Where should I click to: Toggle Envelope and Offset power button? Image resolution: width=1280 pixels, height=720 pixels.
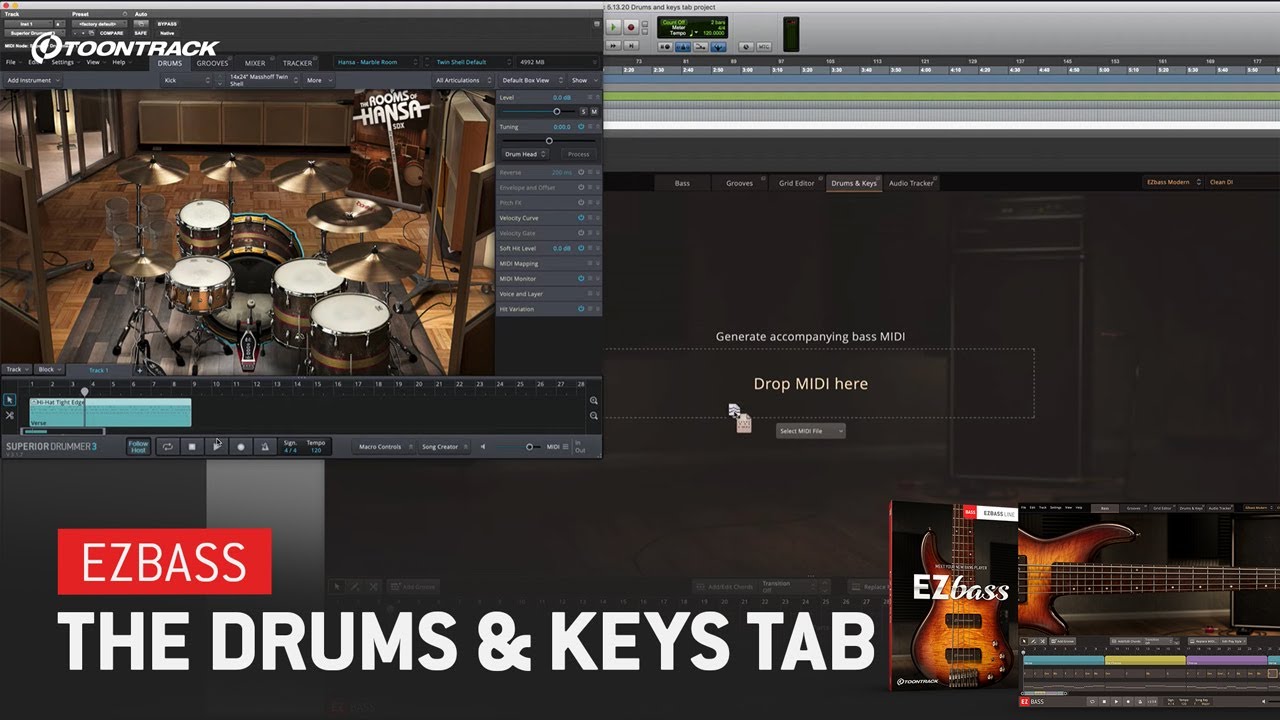tap(581, 188)
